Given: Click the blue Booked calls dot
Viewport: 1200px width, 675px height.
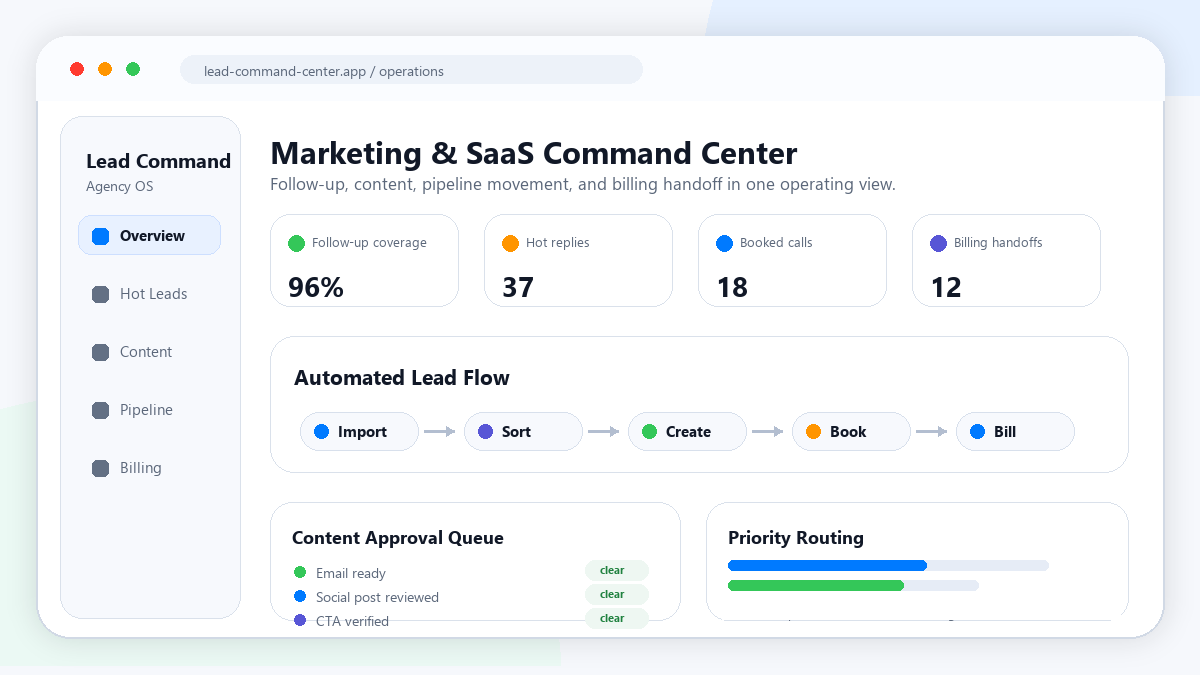Looking at the screenshot, I should (x=724, y=243).
